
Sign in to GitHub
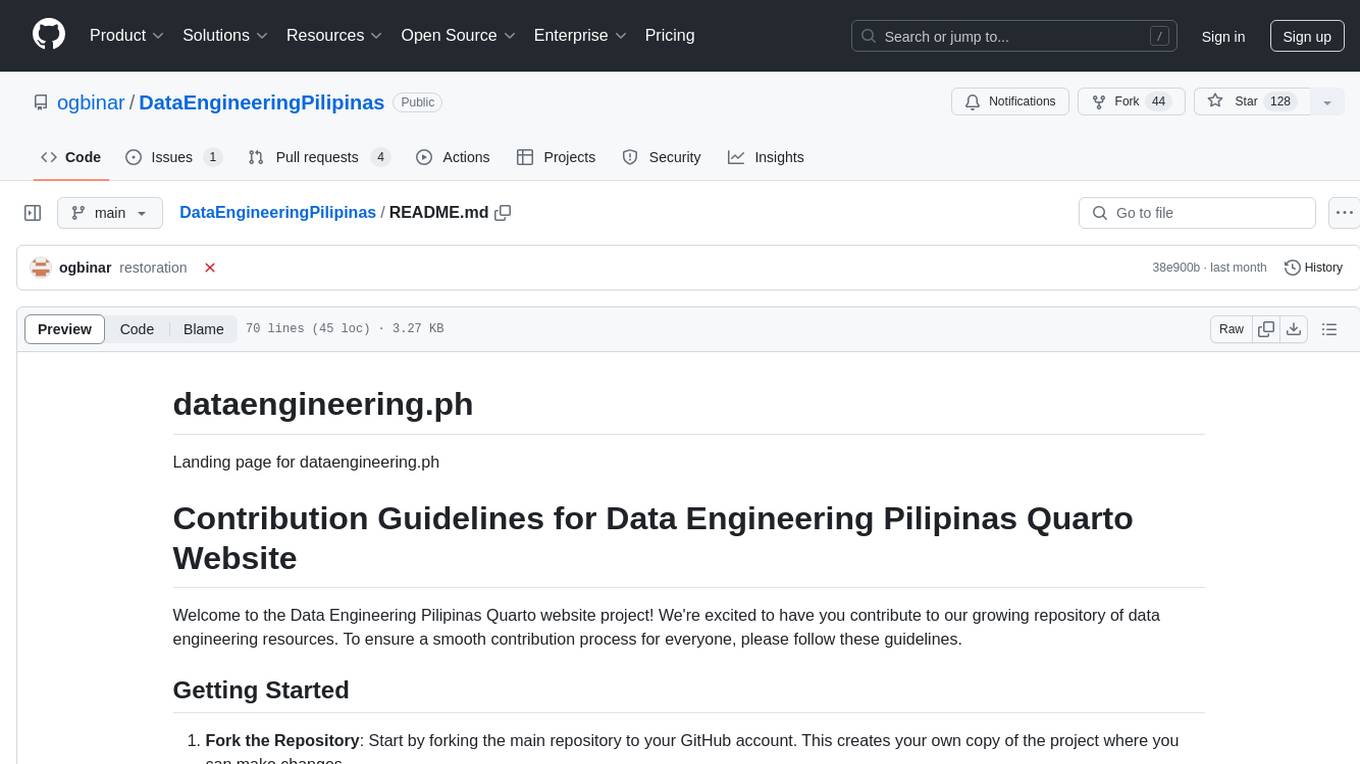click(1223, 36)
